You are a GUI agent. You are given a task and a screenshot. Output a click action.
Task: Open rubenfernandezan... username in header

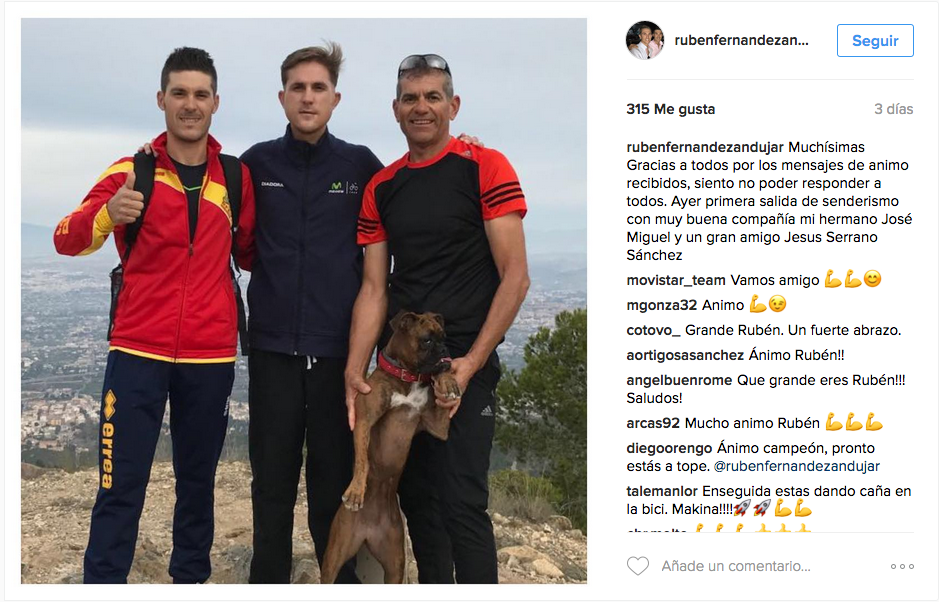pos(741,40)
